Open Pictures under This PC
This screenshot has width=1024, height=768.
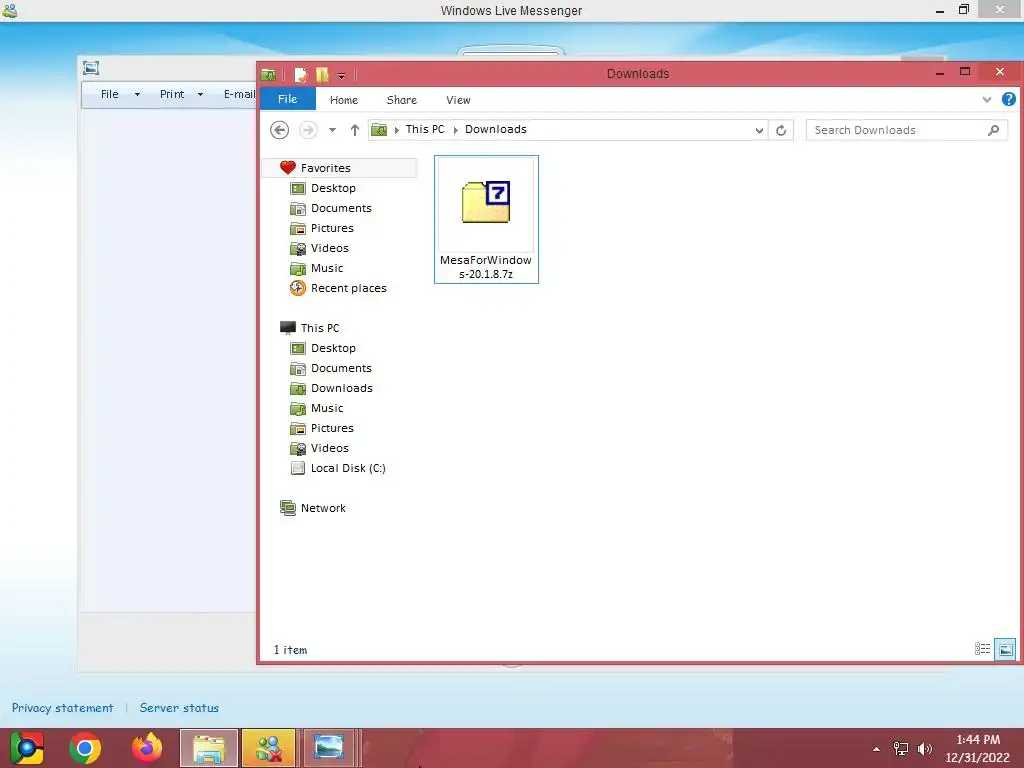tap(332, 428)
